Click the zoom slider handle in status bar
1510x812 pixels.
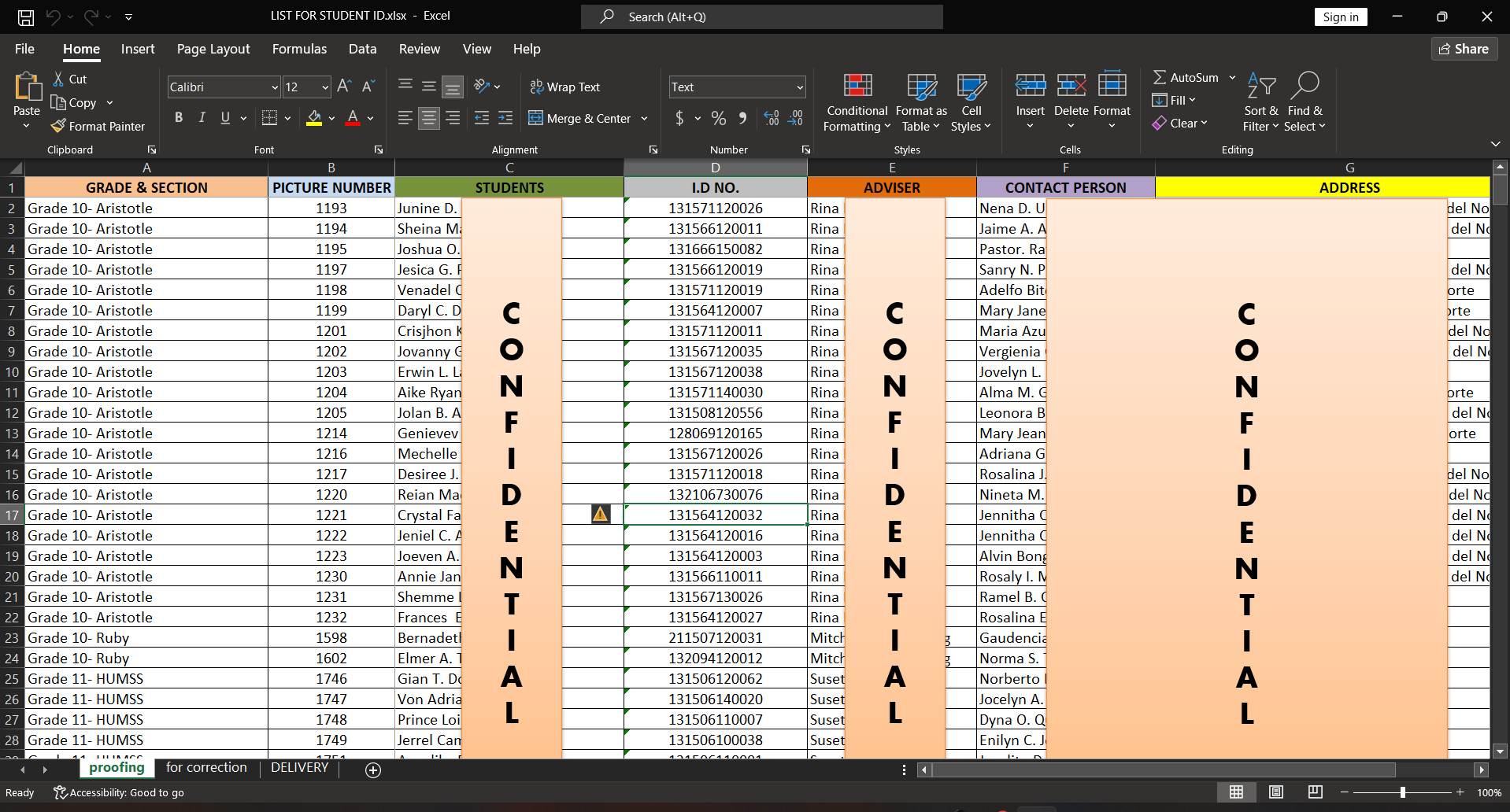coord(1402,792)
